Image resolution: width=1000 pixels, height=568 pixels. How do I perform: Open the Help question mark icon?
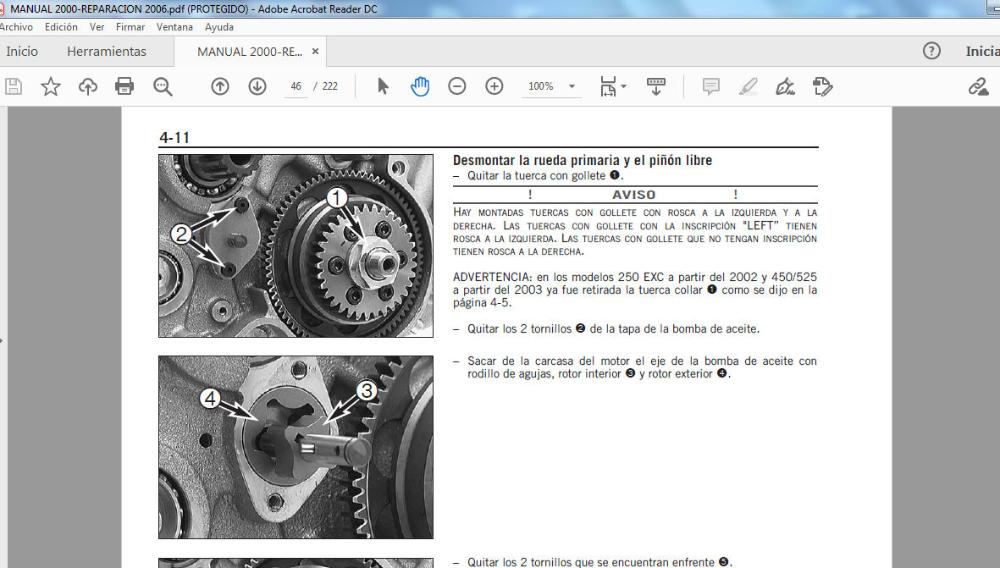pyautogui.click(x=931, y=51)
